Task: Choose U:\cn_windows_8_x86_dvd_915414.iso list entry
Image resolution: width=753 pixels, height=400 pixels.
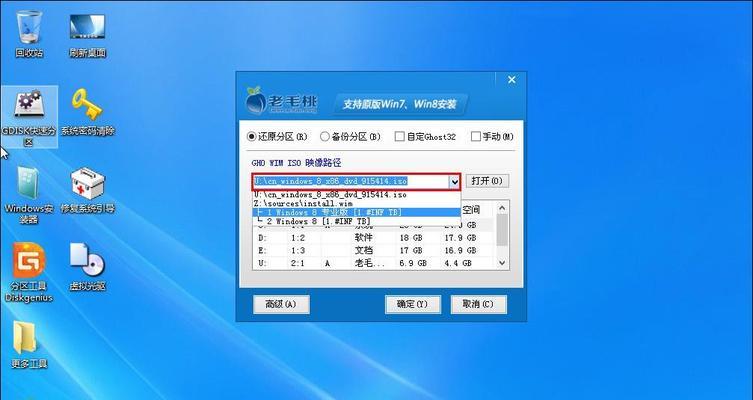Action: coord(356,194)
